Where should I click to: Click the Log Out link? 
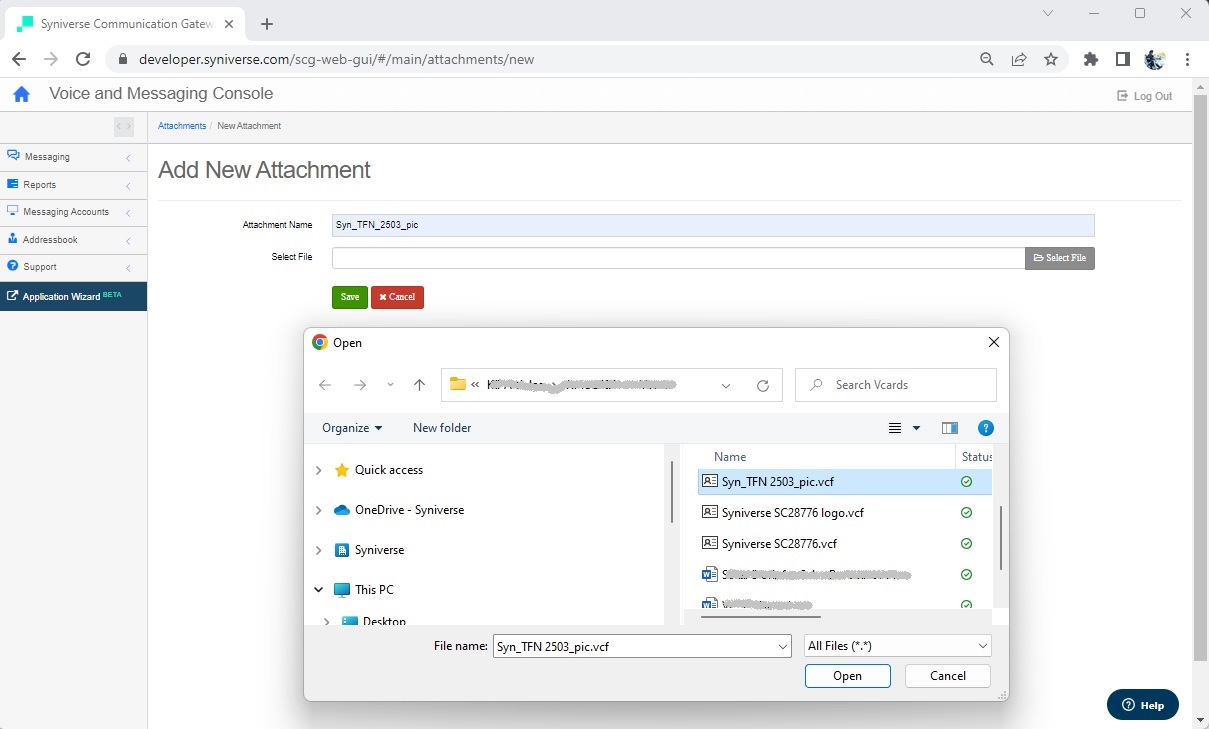pyautogui.click(x=1145, y=96)
